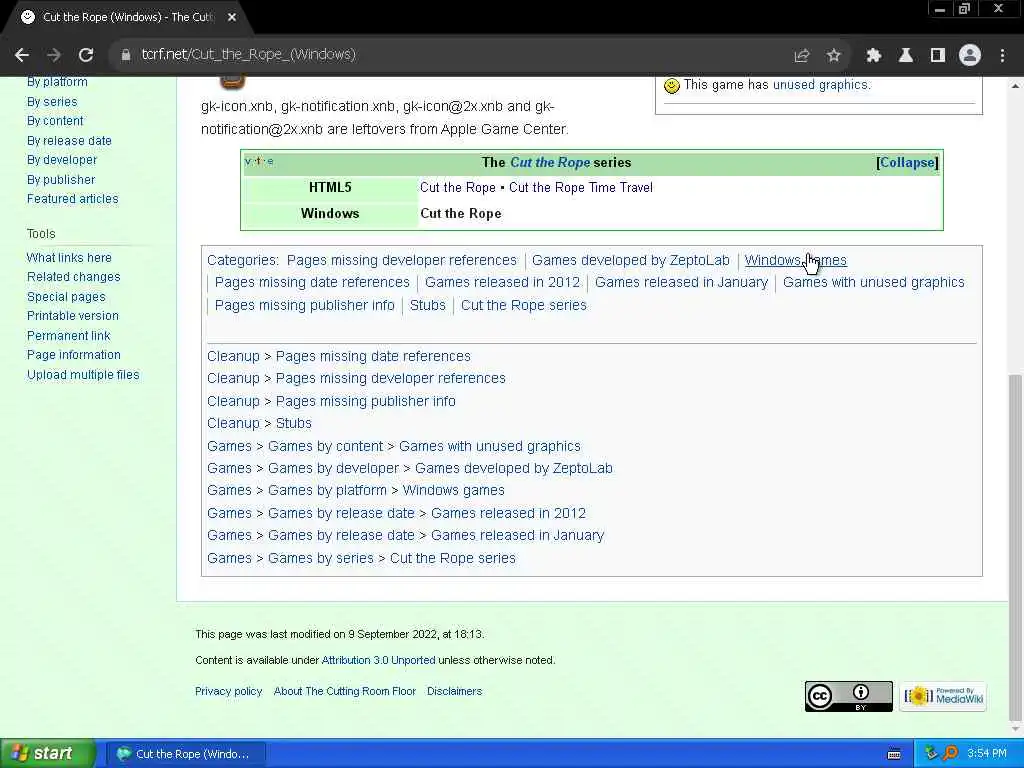Click the Powered by MediaWiki badge
1024x768 pixels.
tap(943, 696)
